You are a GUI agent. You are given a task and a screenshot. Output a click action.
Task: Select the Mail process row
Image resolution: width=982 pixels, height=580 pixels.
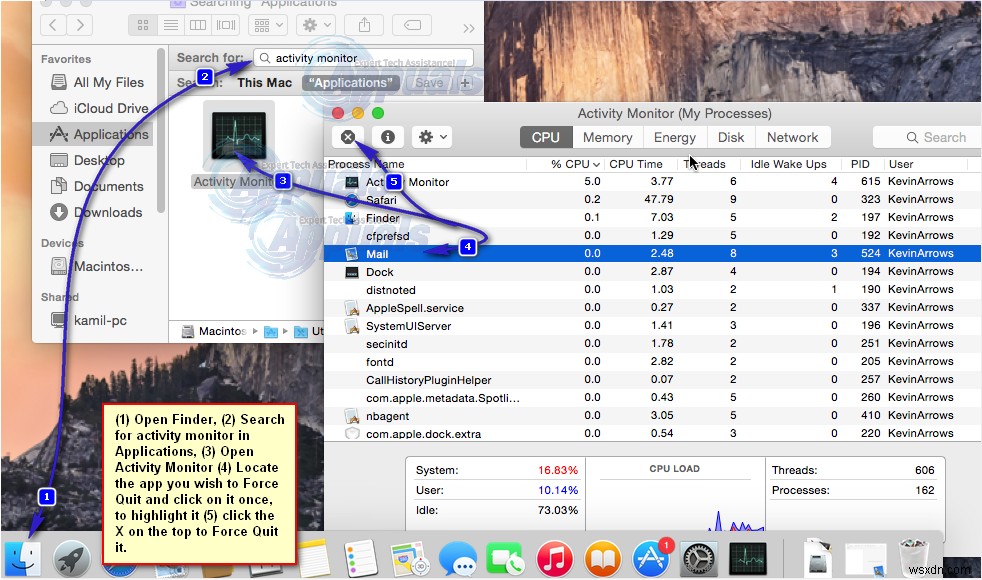[652, 254]
